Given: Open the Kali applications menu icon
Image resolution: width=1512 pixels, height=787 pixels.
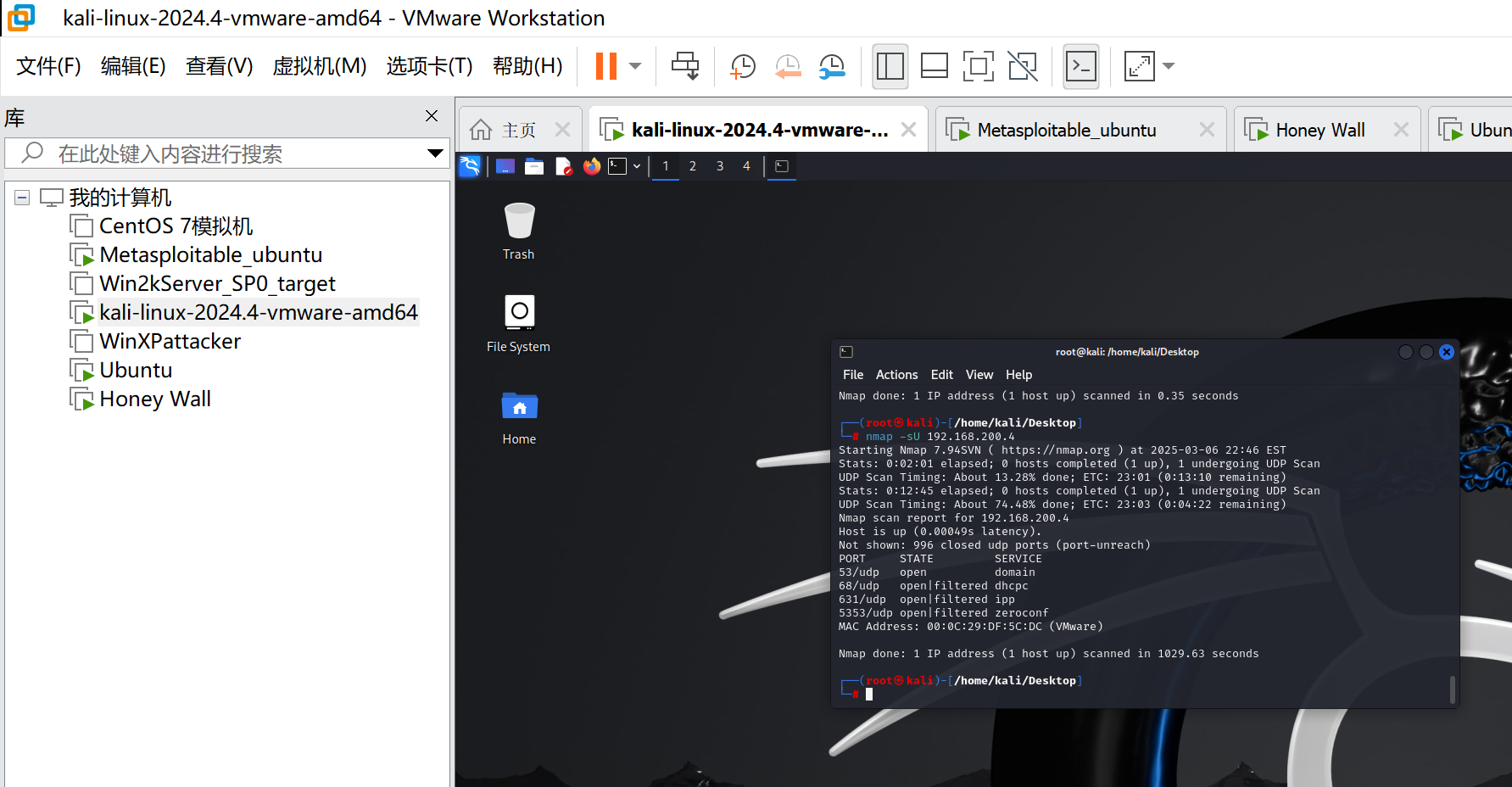Looking at the screenshot, I should pos(470,166).
